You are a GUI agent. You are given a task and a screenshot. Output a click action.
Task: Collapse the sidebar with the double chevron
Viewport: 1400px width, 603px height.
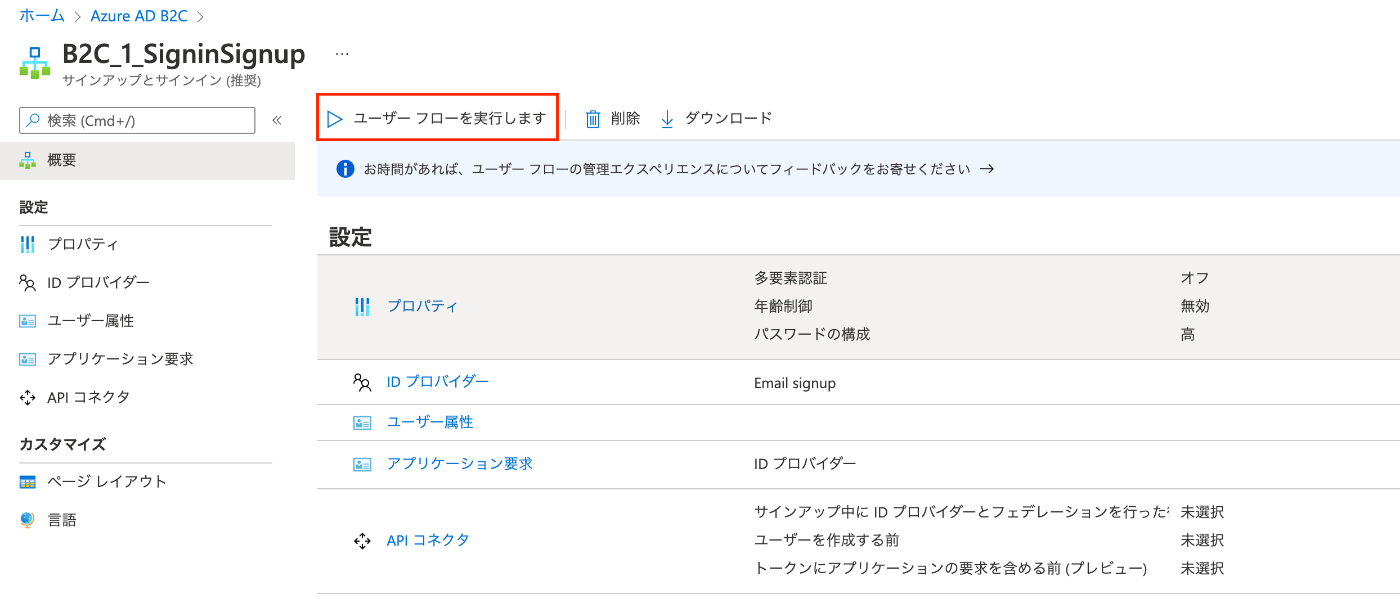[x=277, y=121]
